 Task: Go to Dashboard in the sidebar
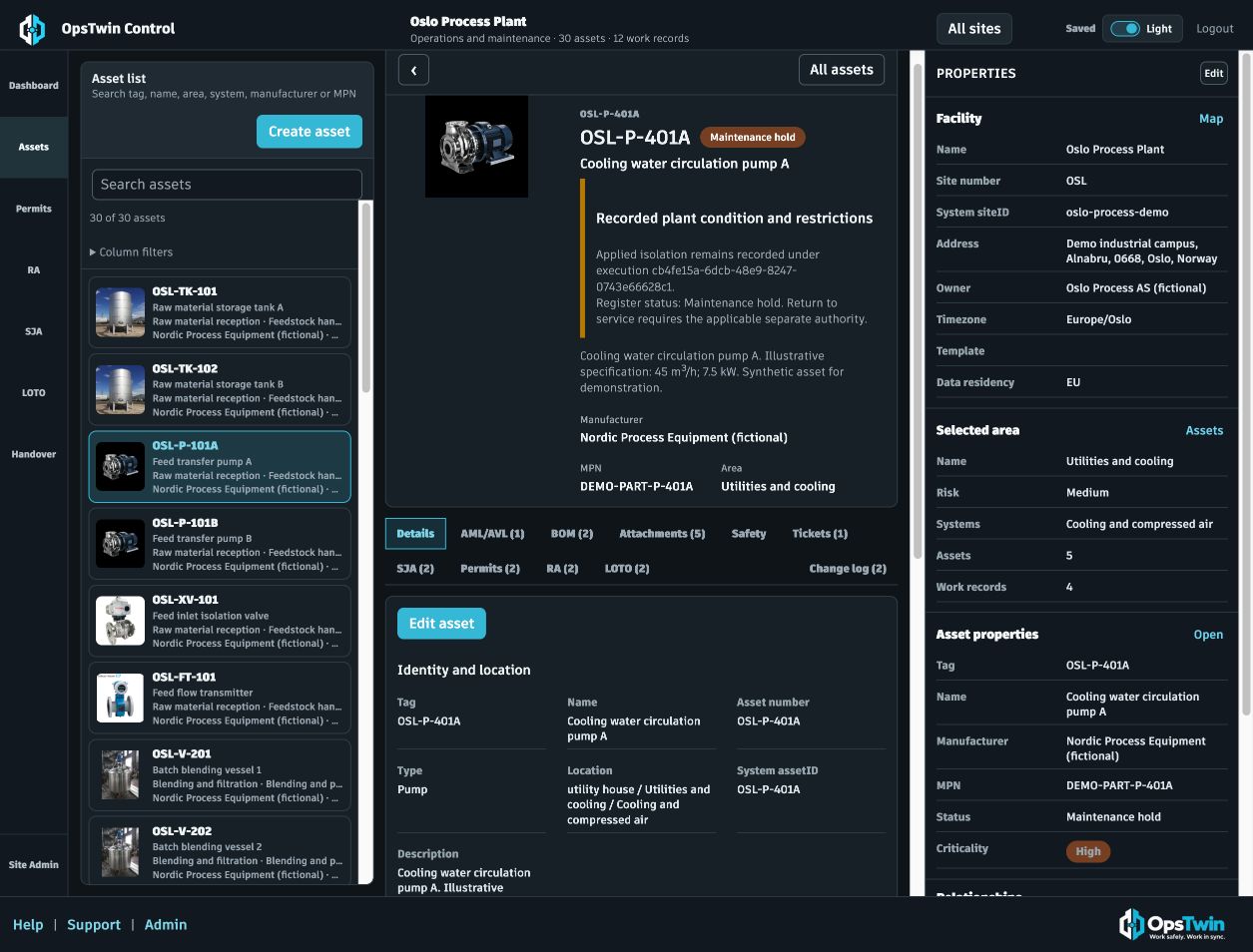point(34,86)
